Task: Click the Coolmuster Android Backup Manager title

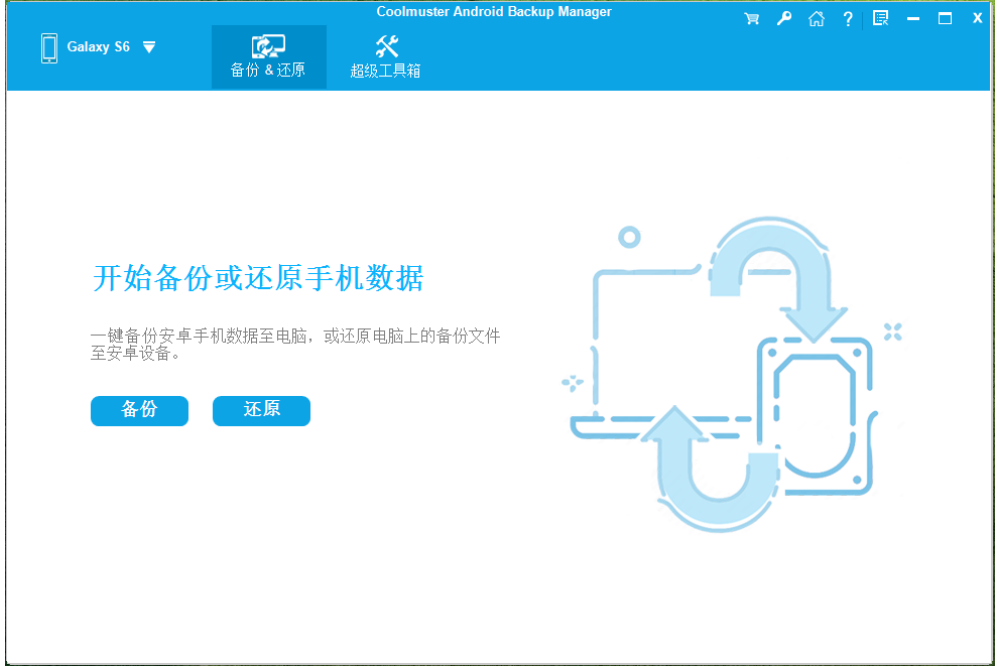Action: (x=494, y=11)
